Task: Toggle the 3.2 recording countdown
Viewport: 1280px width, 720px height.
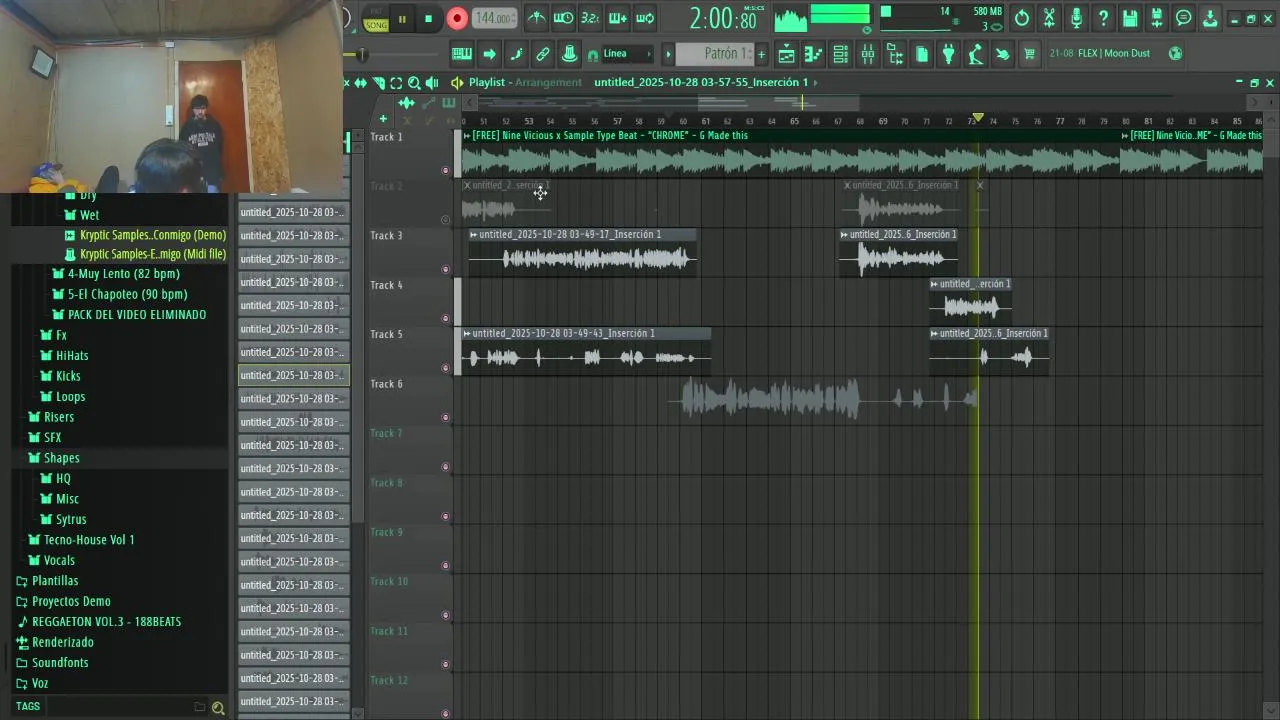Action: 591,18
